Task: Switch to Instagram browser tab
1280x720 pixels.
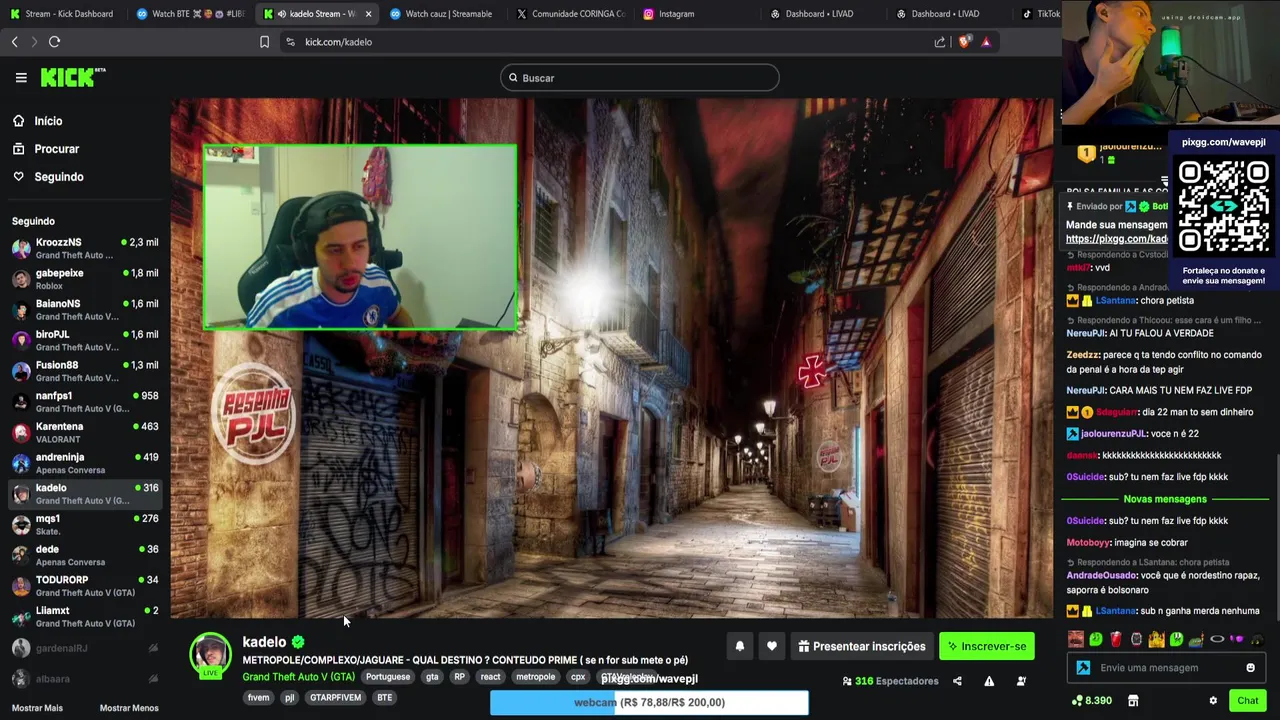Action: [676, 14]
